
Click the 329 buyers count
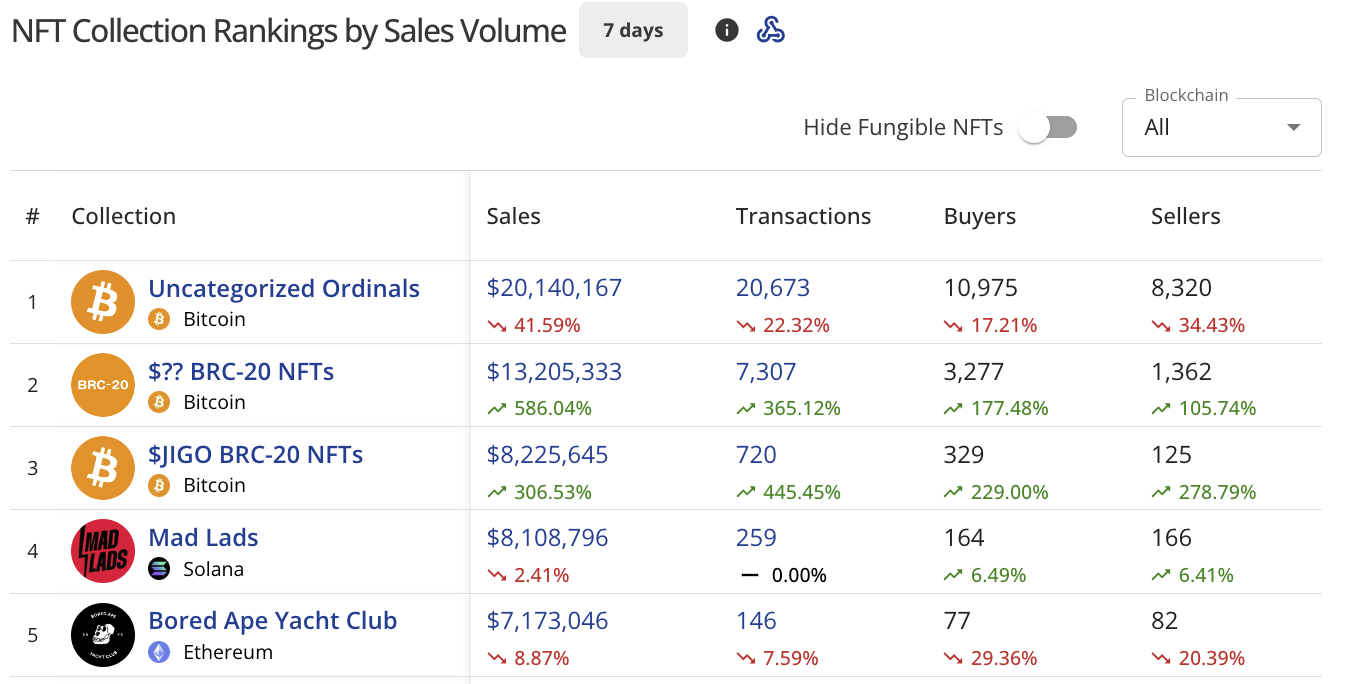click(964, 454)
